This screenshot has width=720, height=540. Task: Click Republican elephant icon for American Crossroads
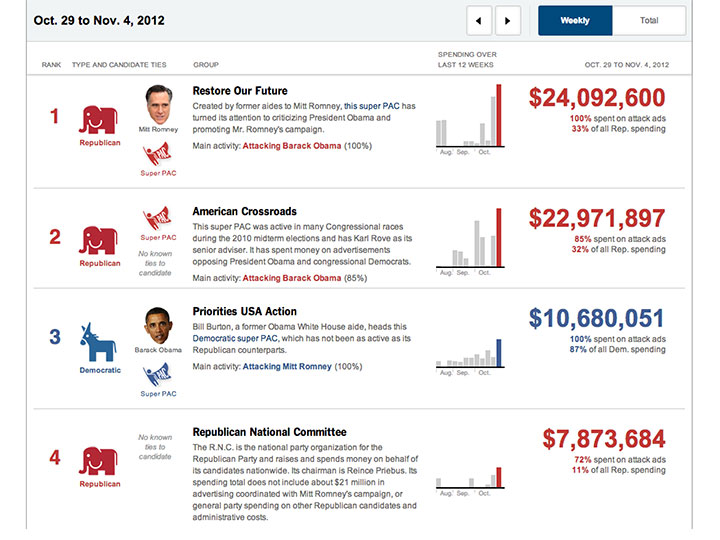click(99, 241)
